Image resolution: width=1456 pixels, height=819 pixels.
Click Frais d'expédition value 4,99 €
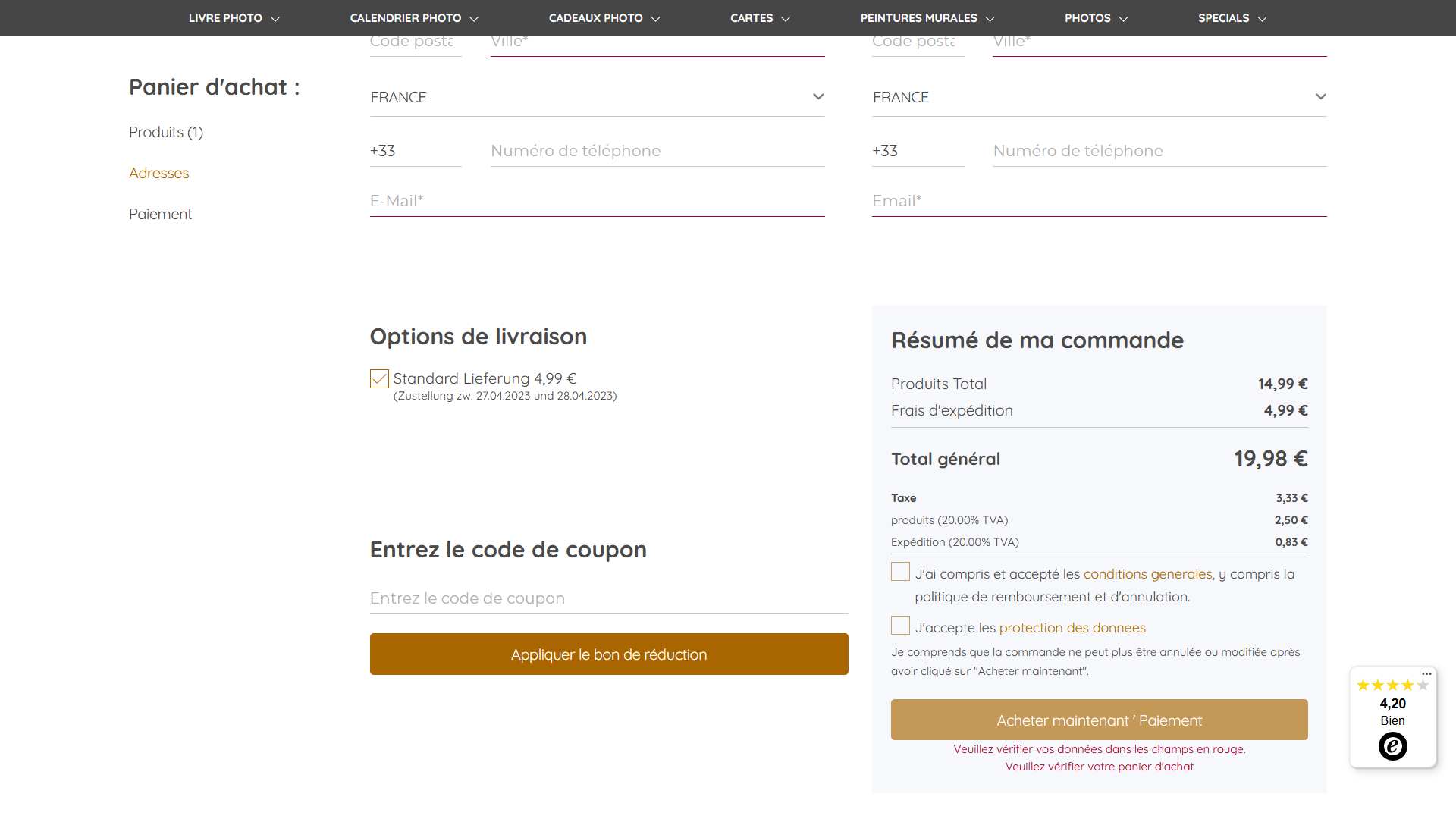1285,410
